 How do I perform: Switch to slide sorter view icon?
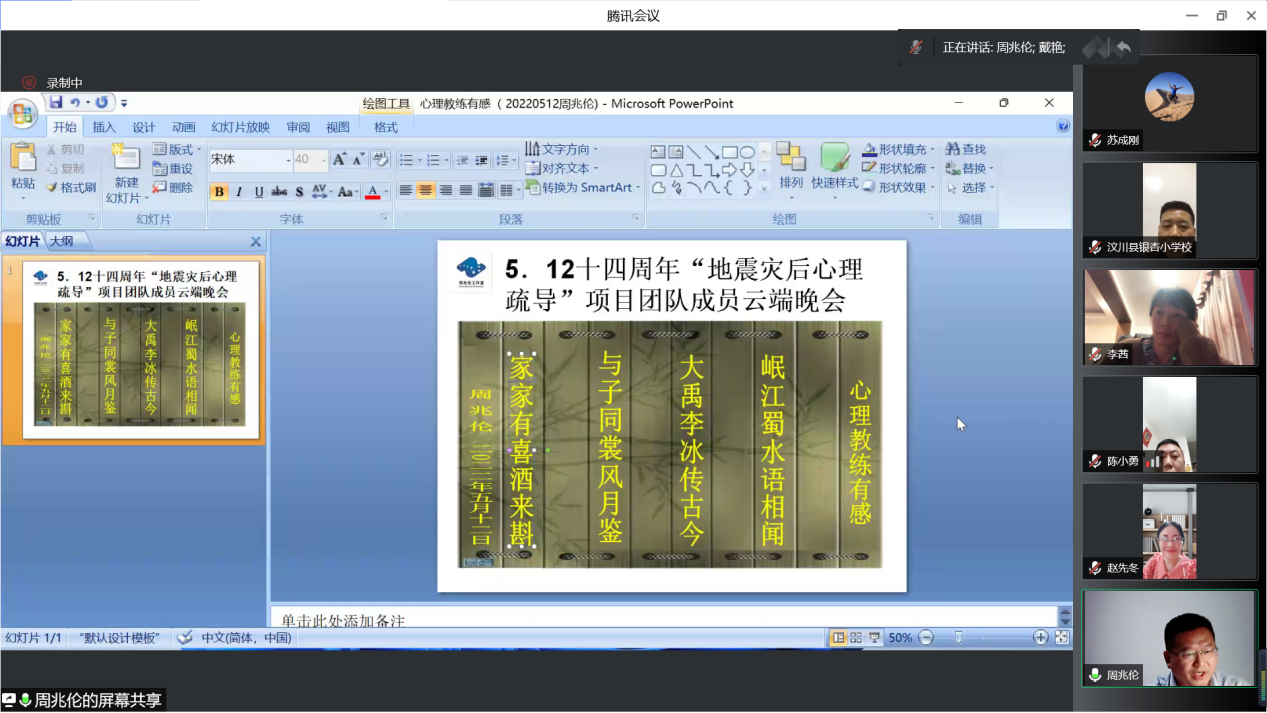[x=856, y=638]
